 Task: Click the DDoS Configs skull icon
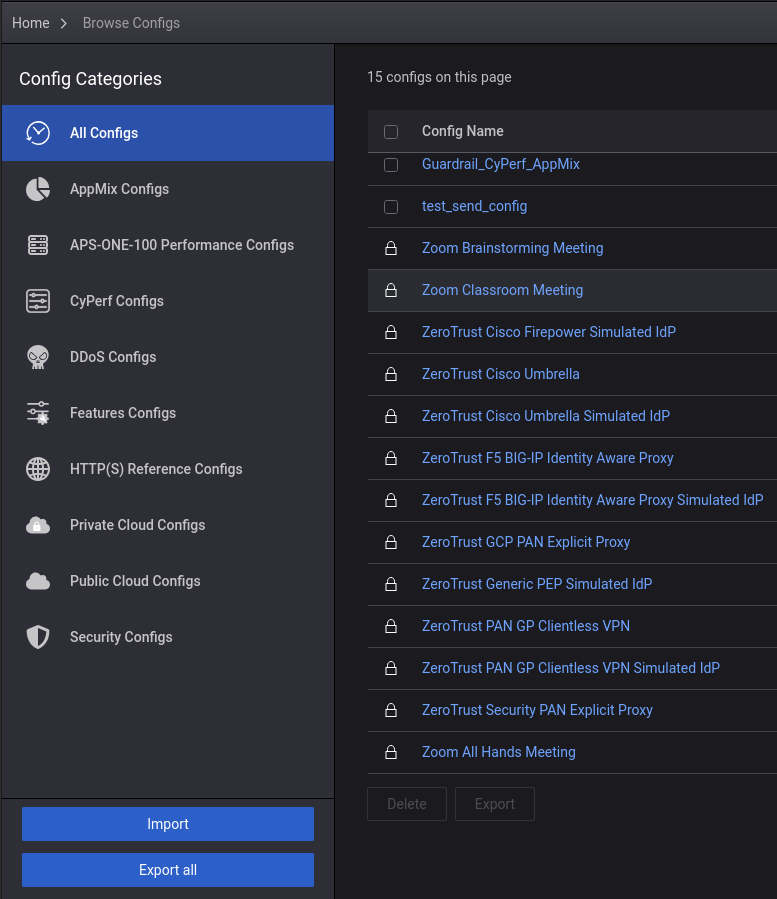[x=38, y=357]
